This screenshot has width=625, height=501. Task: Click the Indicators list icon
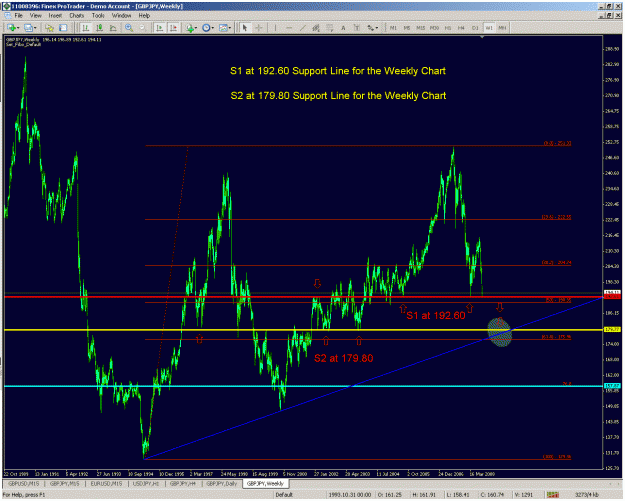(190, 28)
